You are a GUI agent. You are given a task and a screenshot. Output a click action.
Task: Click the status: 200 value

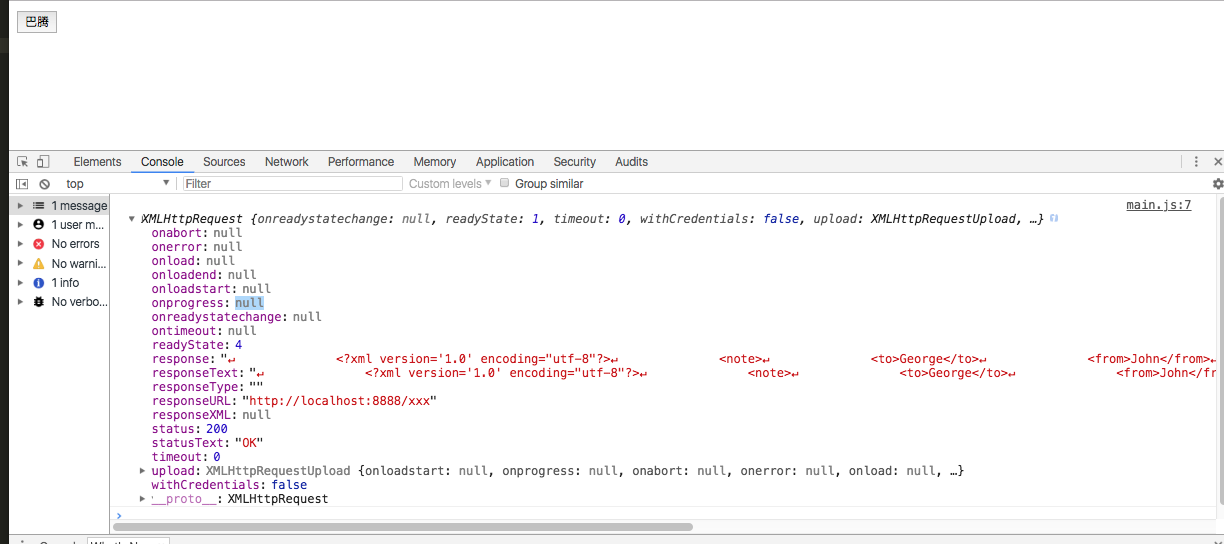click(x=216, y=429)
